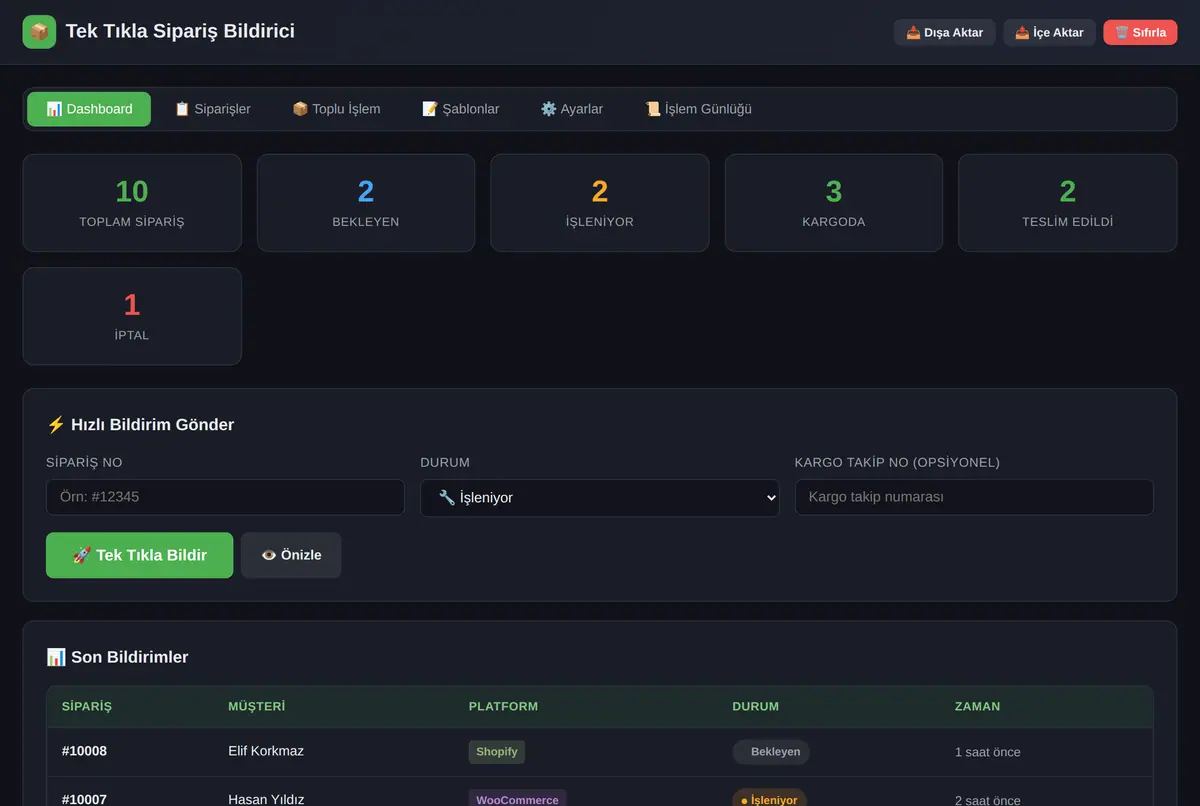This screenshot has width=1200, height=806.
Task: Click the Kargoda stat card
Action: tap(834, 203)
